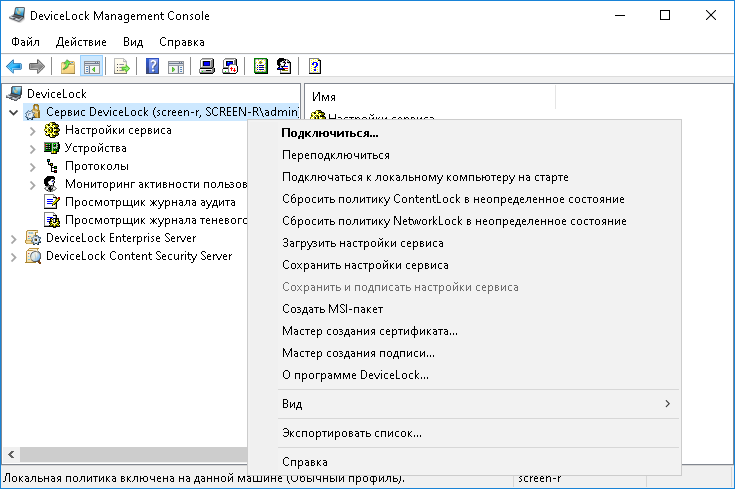Click the Content Security Server icon
The width and height of the screenshot is (735, 489).
point(33,256)
